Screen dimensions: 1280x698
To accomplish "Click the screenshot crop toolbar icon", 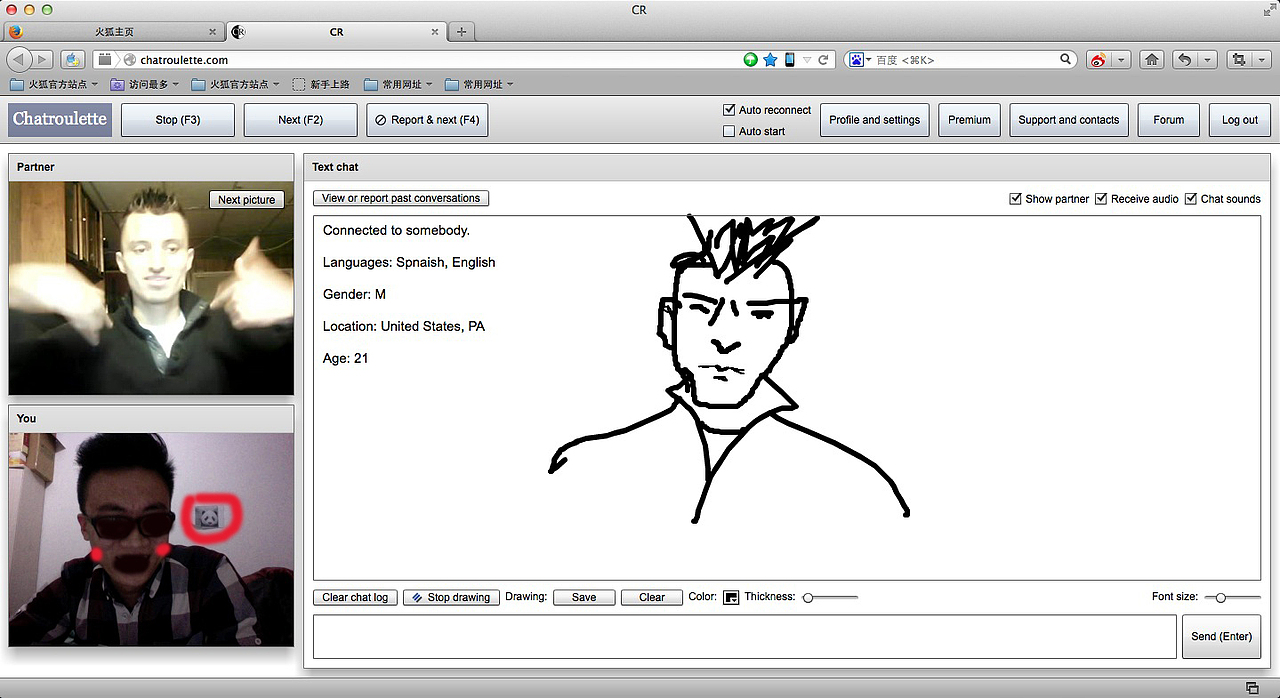I will point(1239,60).
